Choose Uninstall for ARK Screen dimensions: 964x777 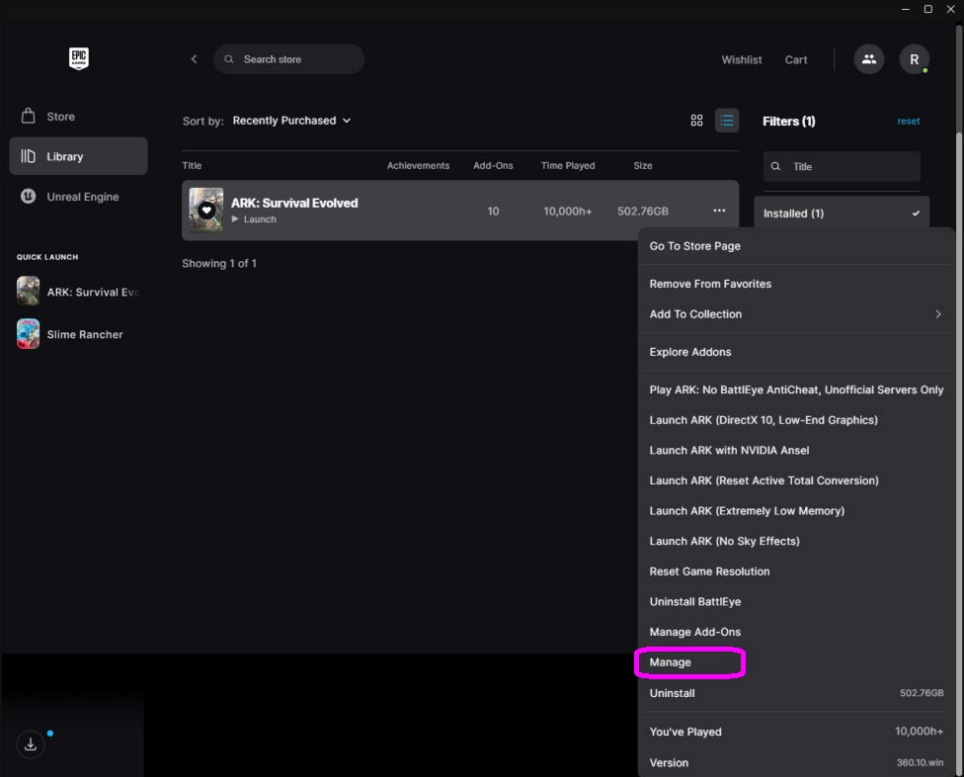coord(796,693)
